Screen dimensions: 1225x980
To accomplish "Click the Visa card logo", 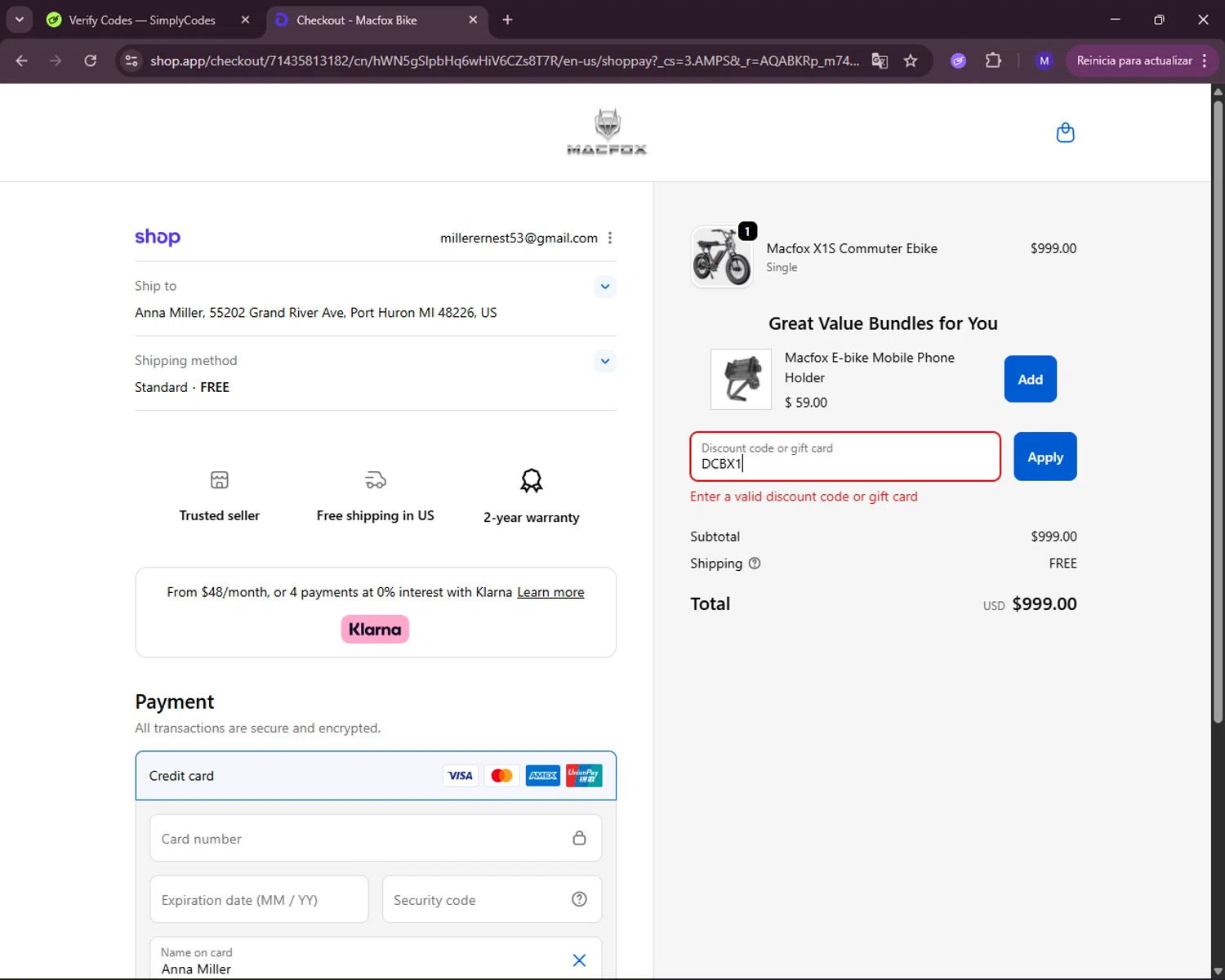I will tap(461, 775).
